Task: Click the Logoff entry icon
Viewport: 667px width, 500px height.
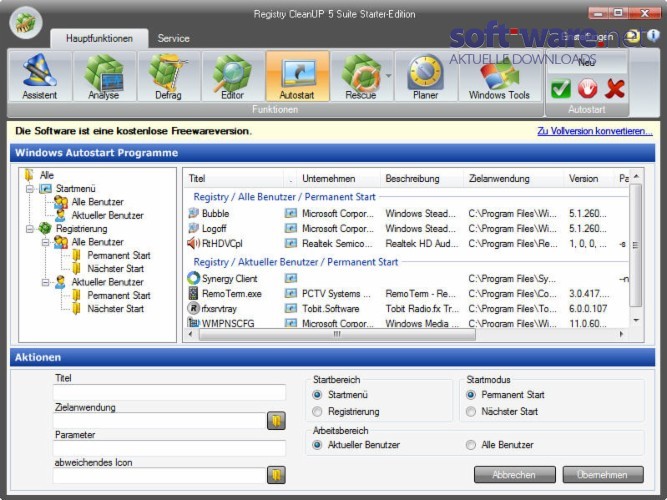Action: tap(194, 228)
